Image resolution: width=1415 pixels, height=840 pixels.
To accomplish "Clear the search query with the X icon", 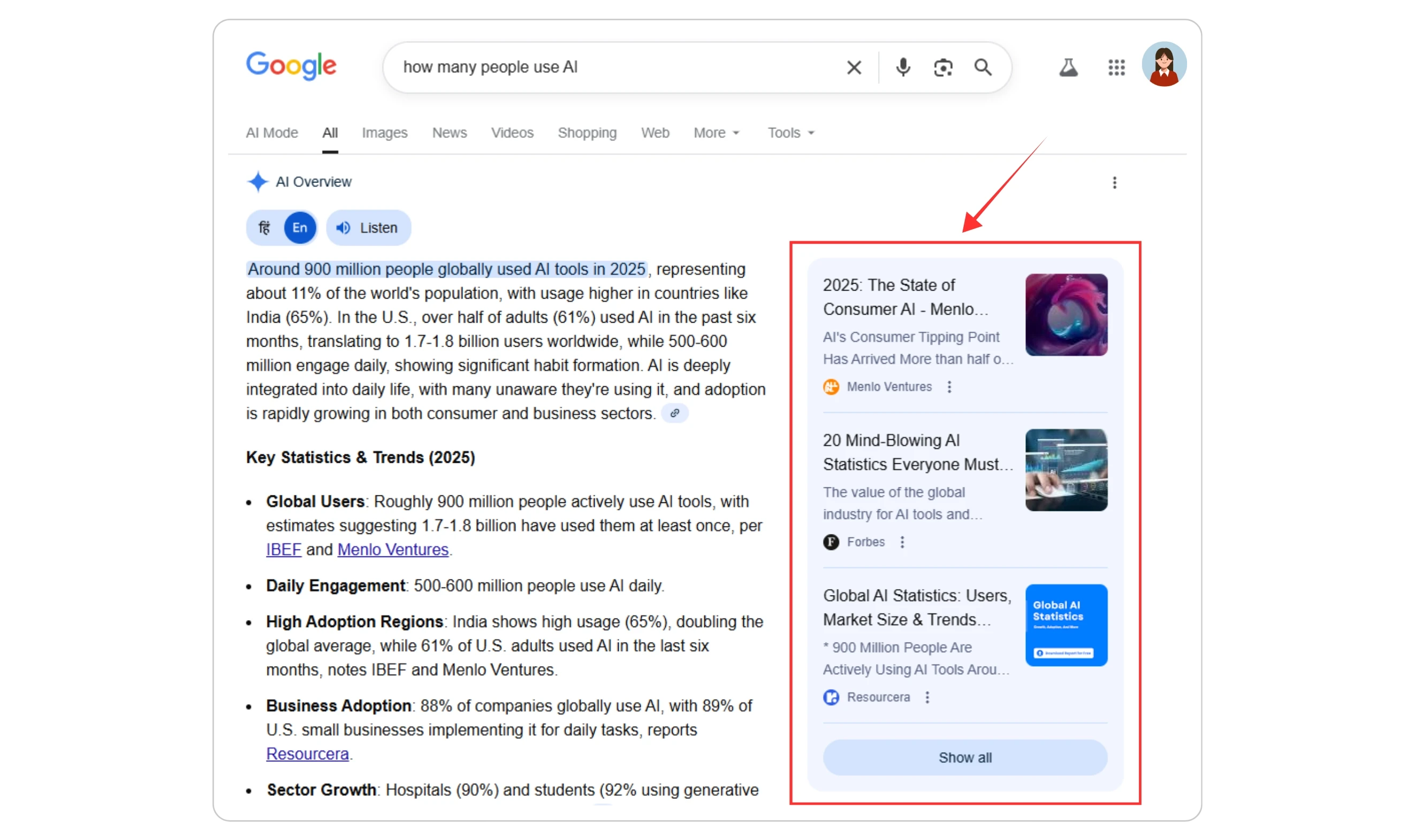I will [x=854, y=68].
